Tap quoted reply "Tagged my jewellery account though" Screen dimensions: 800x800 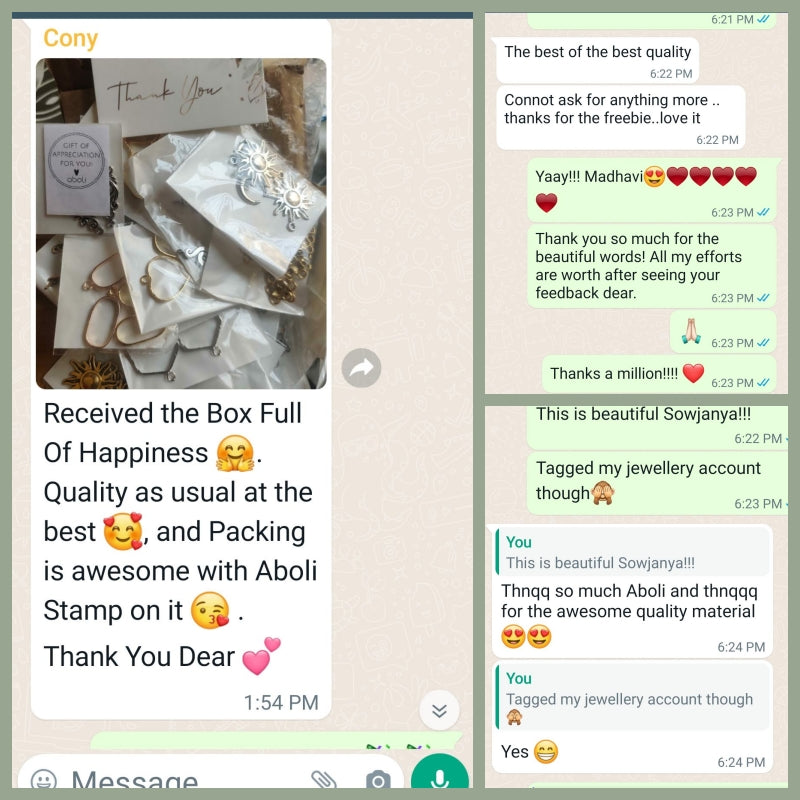[633, 697]
